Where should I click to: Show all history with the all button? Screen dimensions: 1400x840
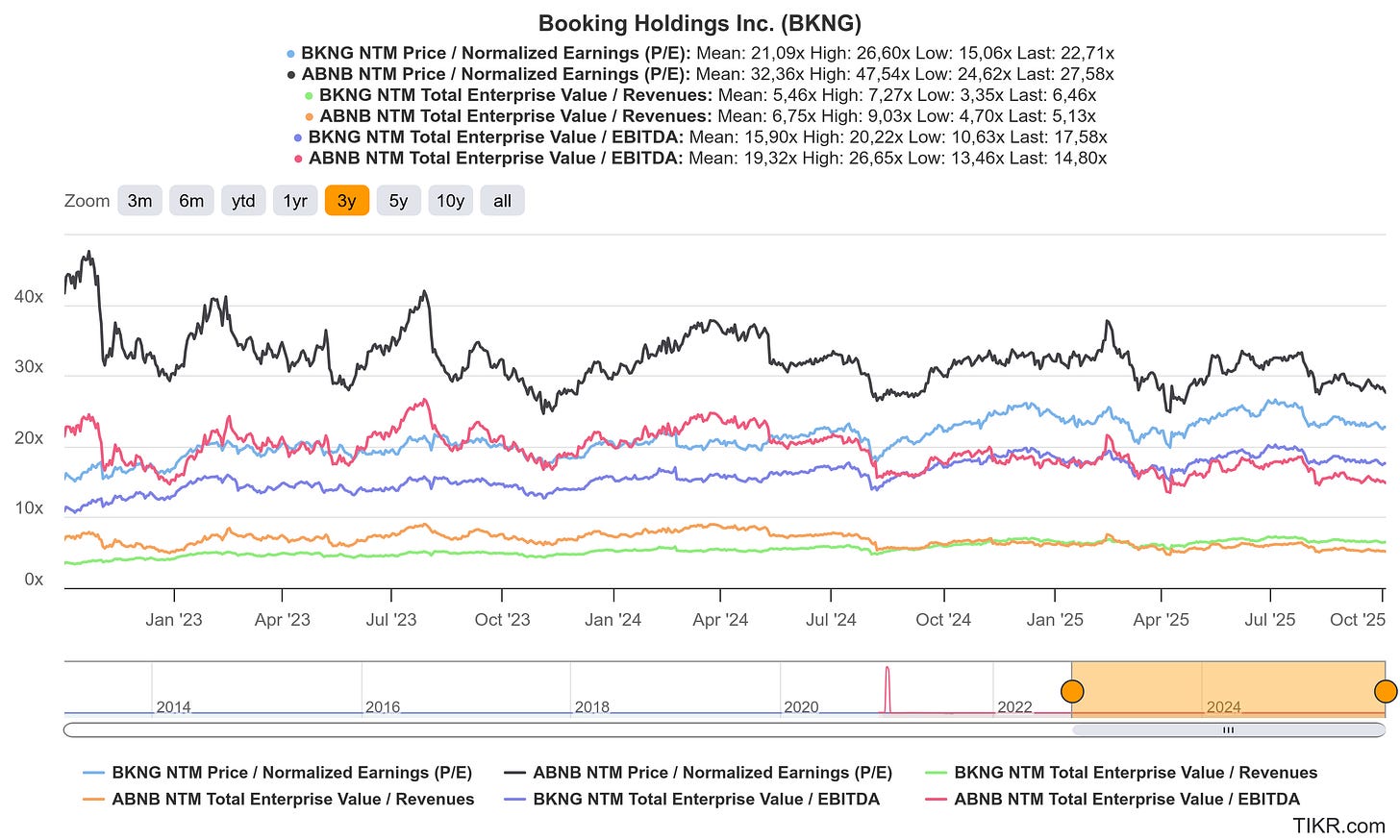coord(502,201)
